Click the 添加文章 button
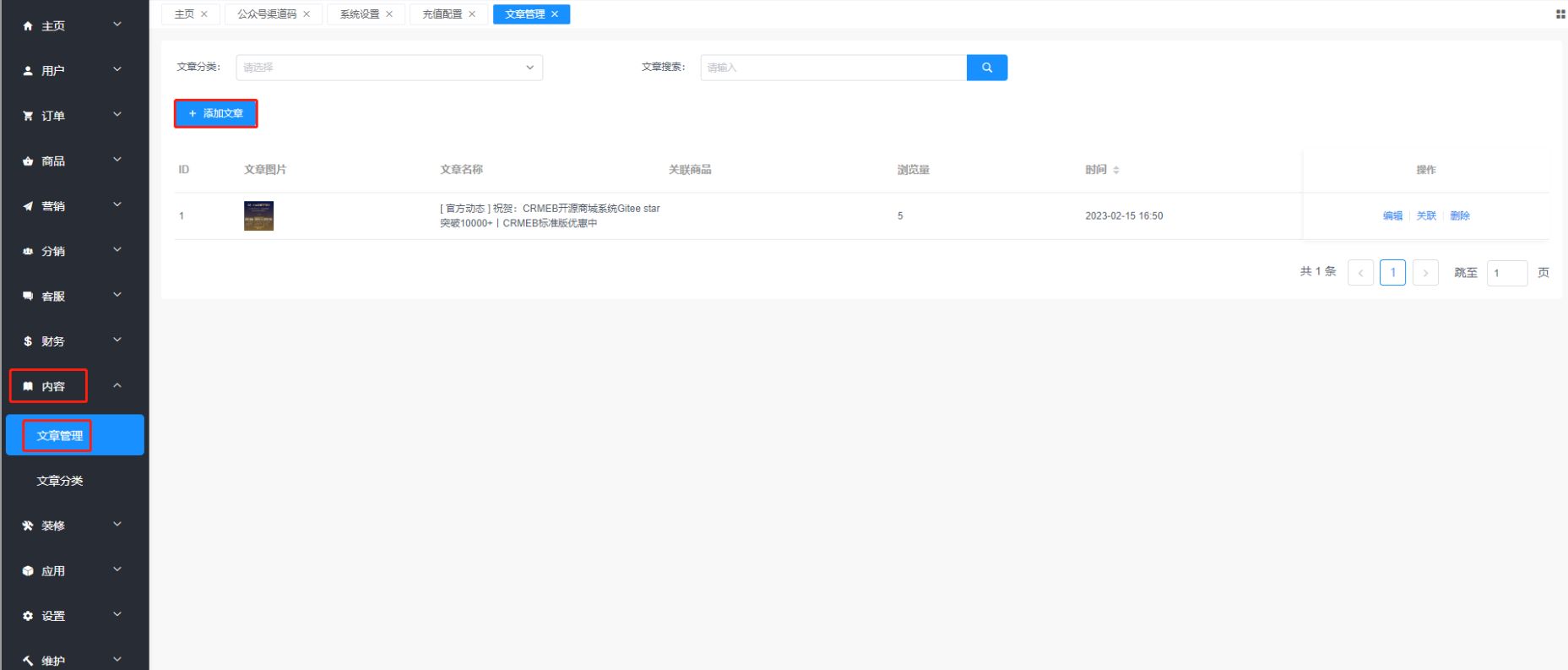 (x=216, y=113)
